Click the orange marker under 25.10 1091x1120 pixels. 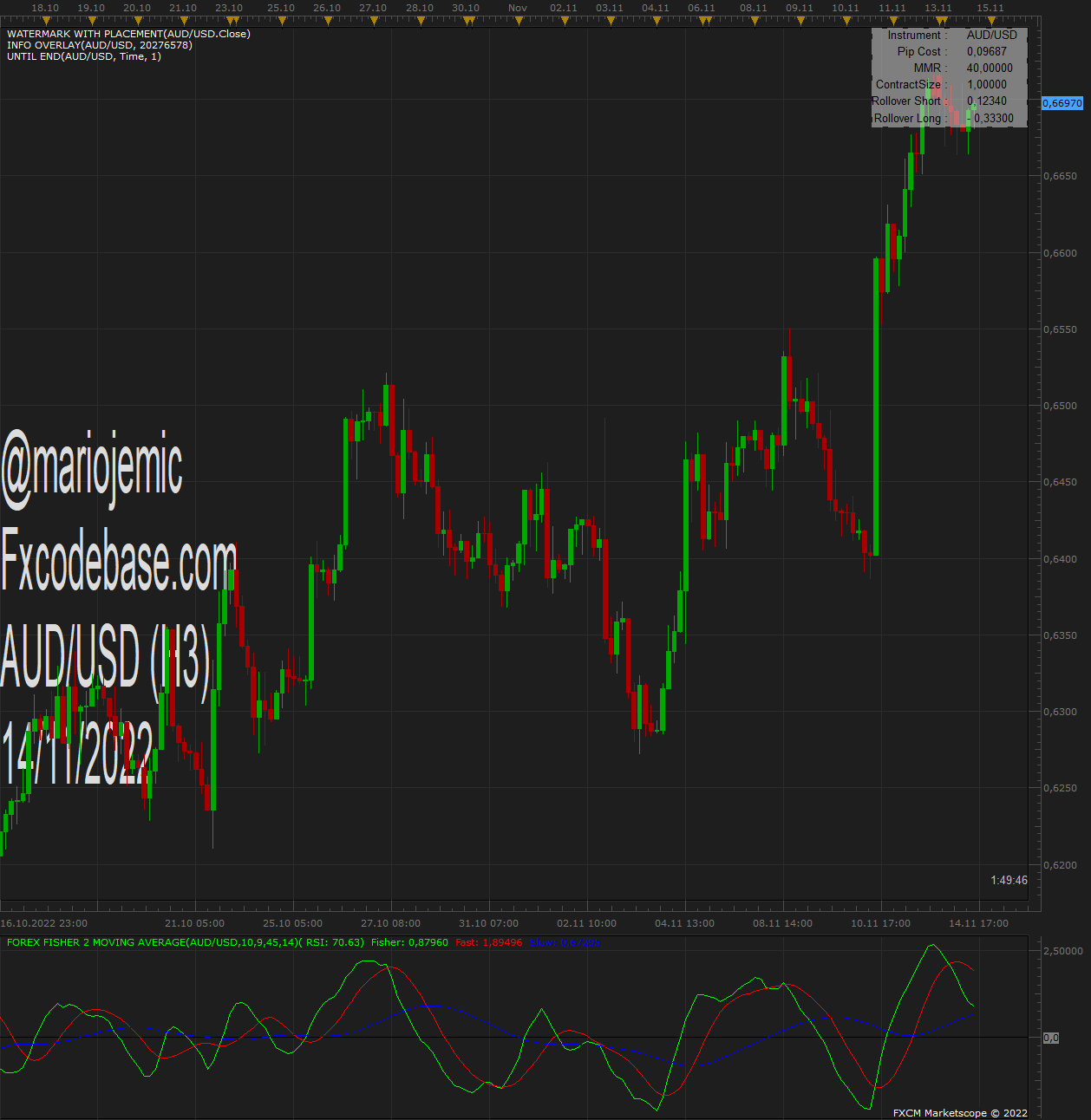point(282,20)
